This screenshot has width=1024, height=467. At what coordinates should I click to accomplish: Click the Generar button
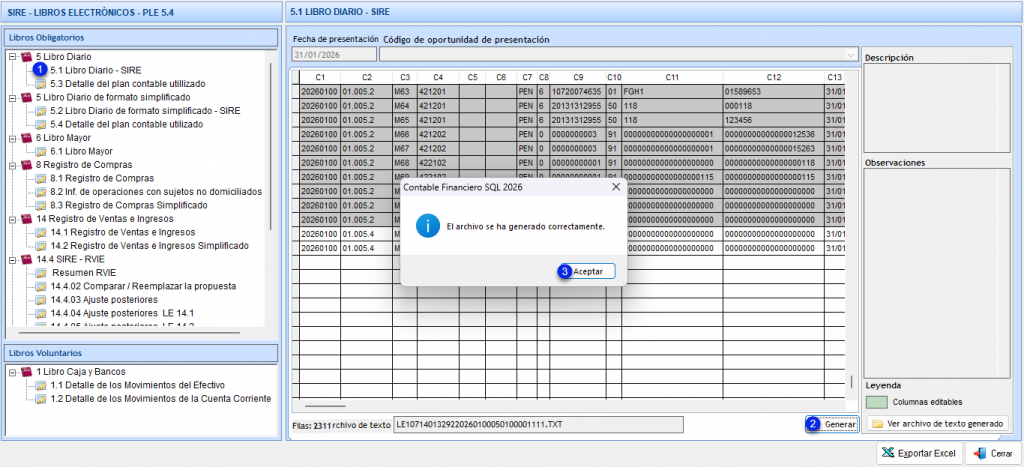coord(833,424)
